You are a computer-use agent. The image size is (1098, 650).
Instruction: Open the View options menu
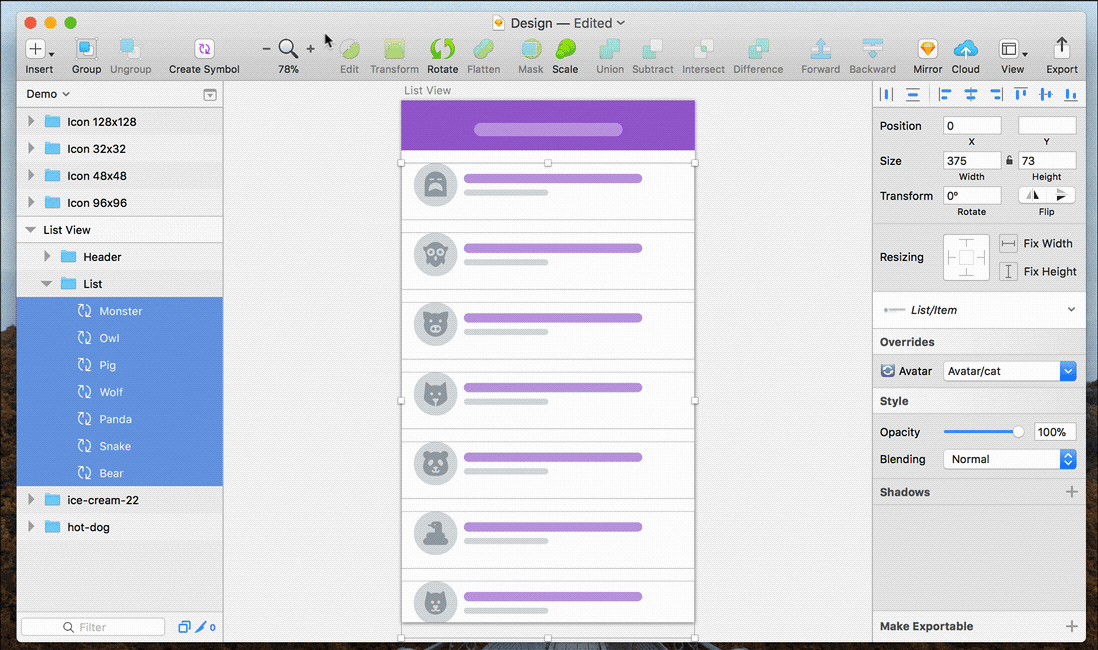point(1013,49)
